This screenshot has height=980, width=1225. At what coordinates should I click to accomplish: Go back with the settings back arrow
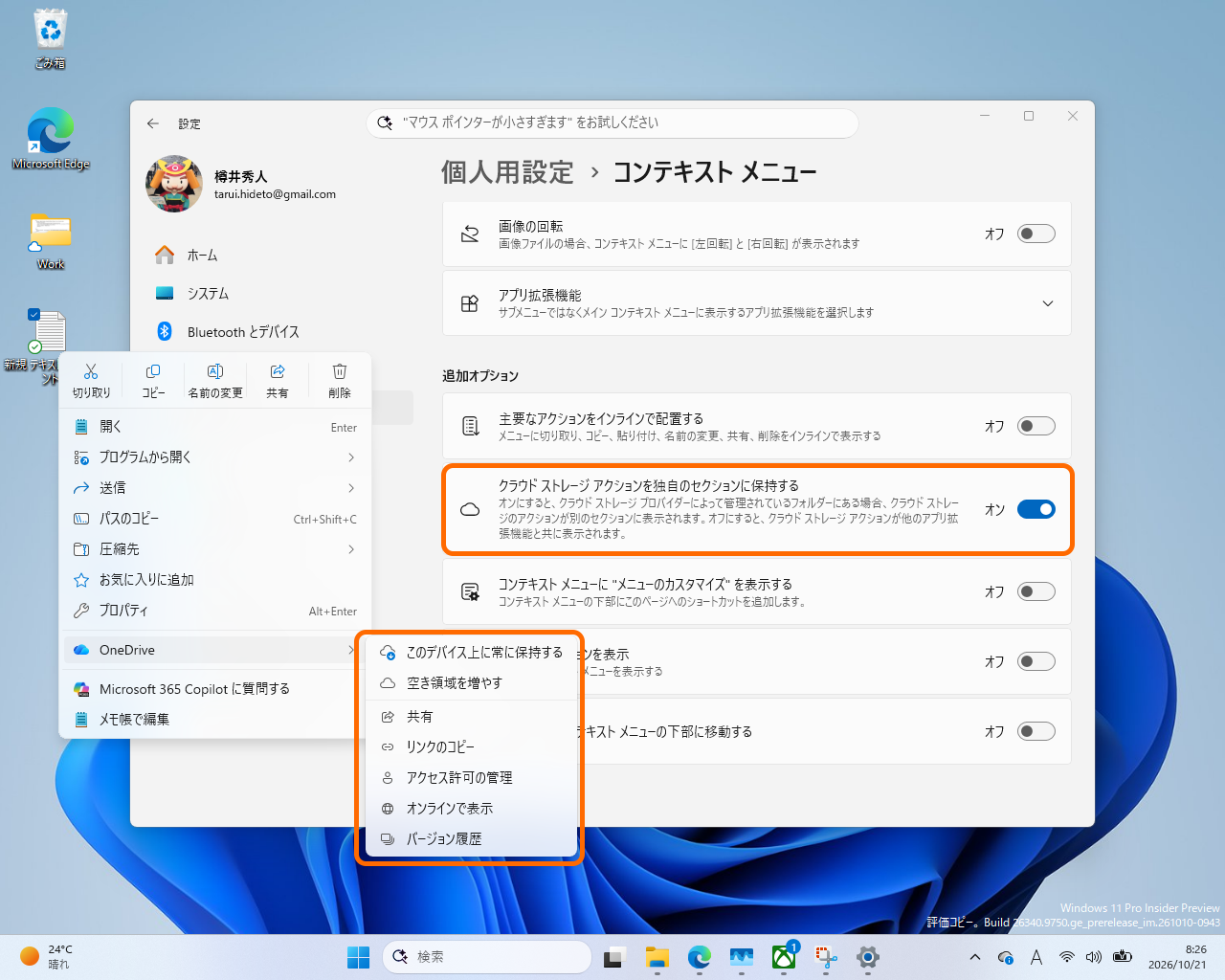point(153,123)
